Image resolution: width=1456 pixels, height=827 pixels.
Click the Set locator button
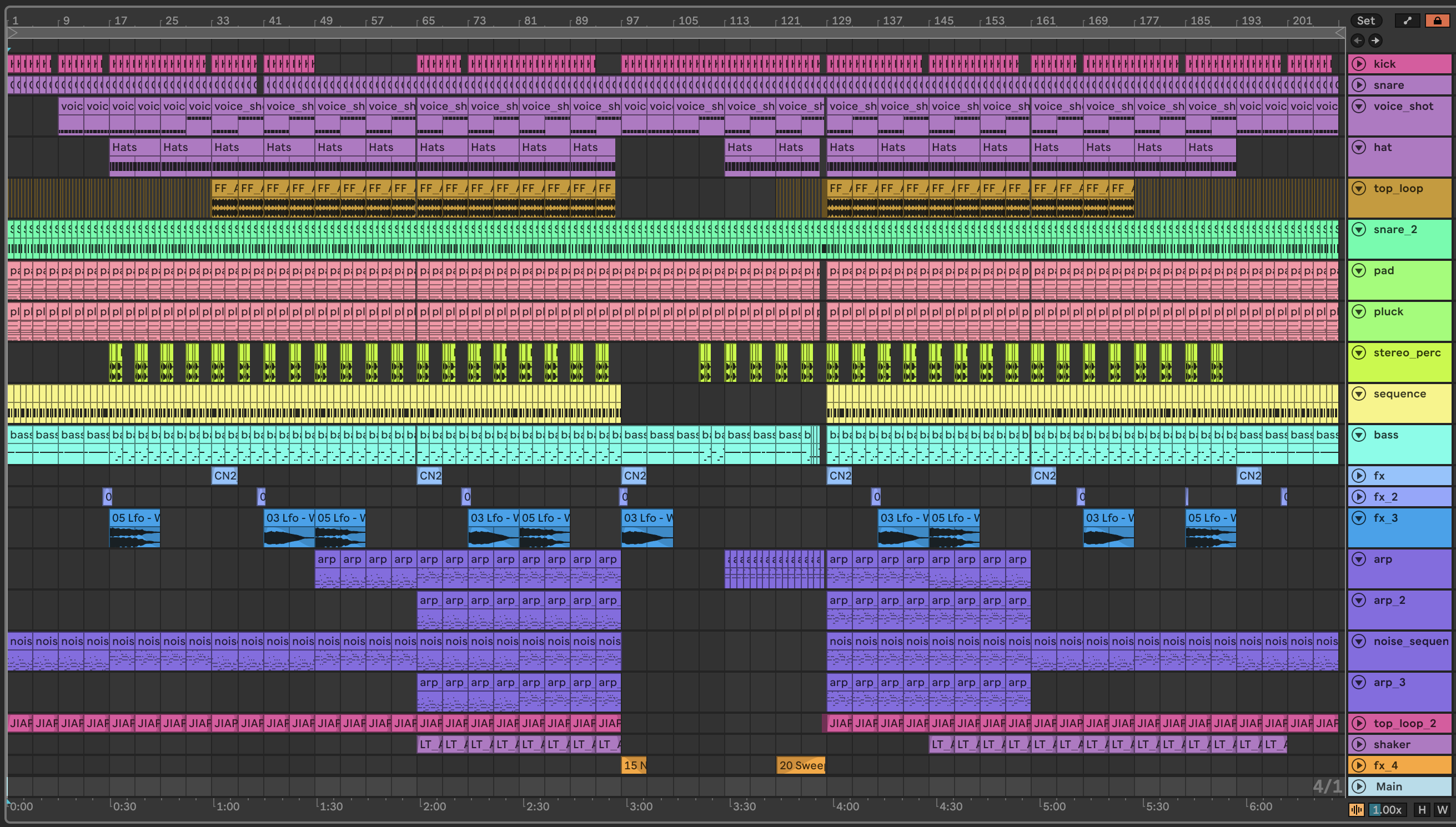pyautogui.click(x=1365, y=21)
